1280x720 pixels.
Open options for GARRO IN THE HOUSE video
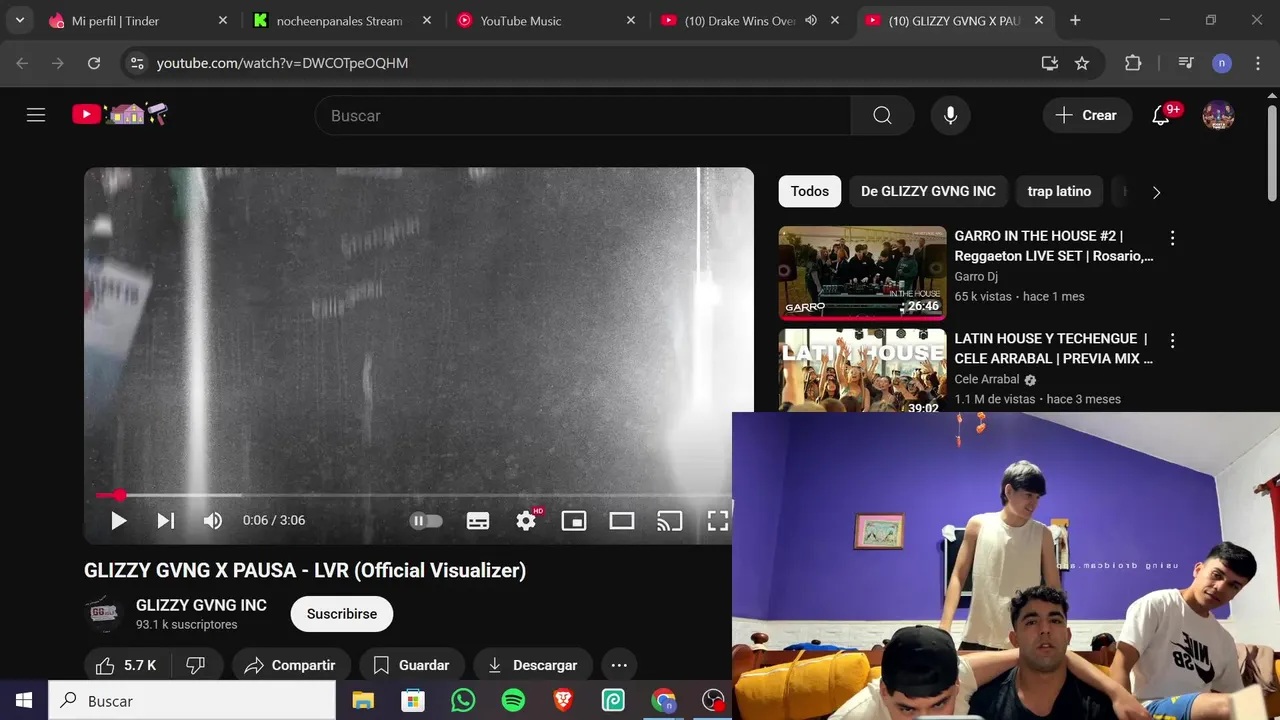coord(1172,238)
